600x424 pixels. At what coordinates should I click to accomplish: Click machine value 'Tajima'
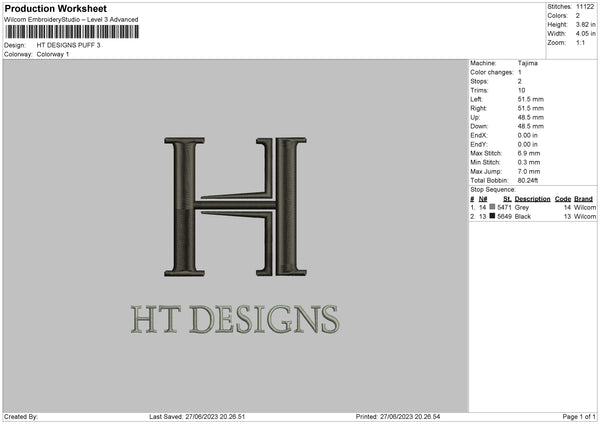[x=528, y=63]
